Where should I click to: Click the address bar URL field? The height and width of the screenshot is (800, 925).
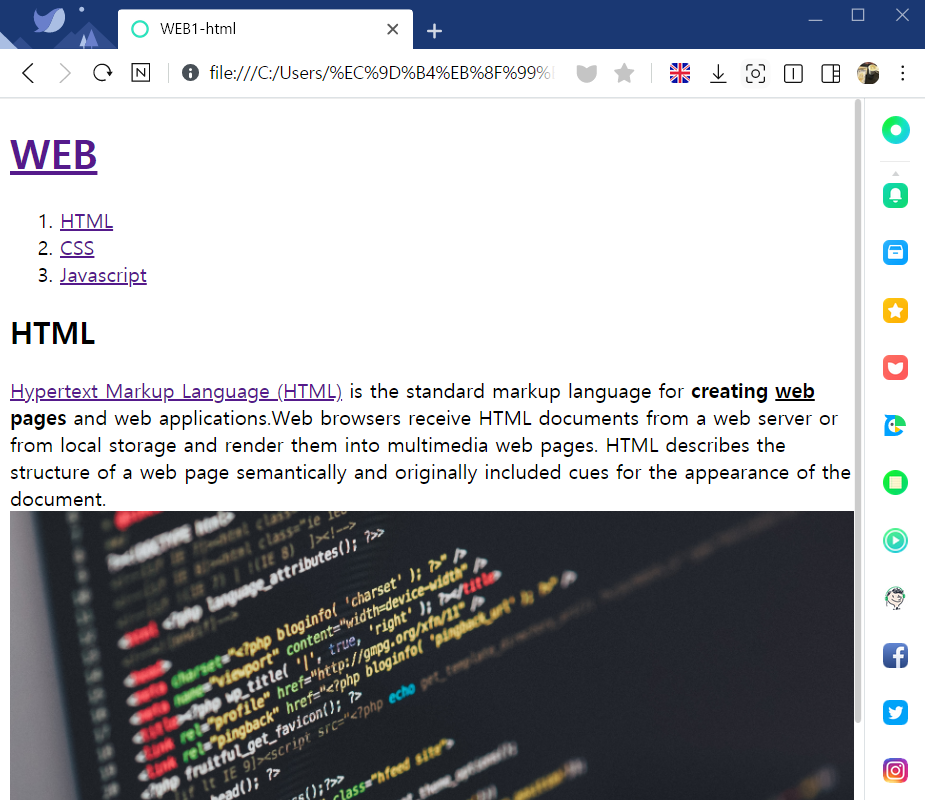[381, 73]
